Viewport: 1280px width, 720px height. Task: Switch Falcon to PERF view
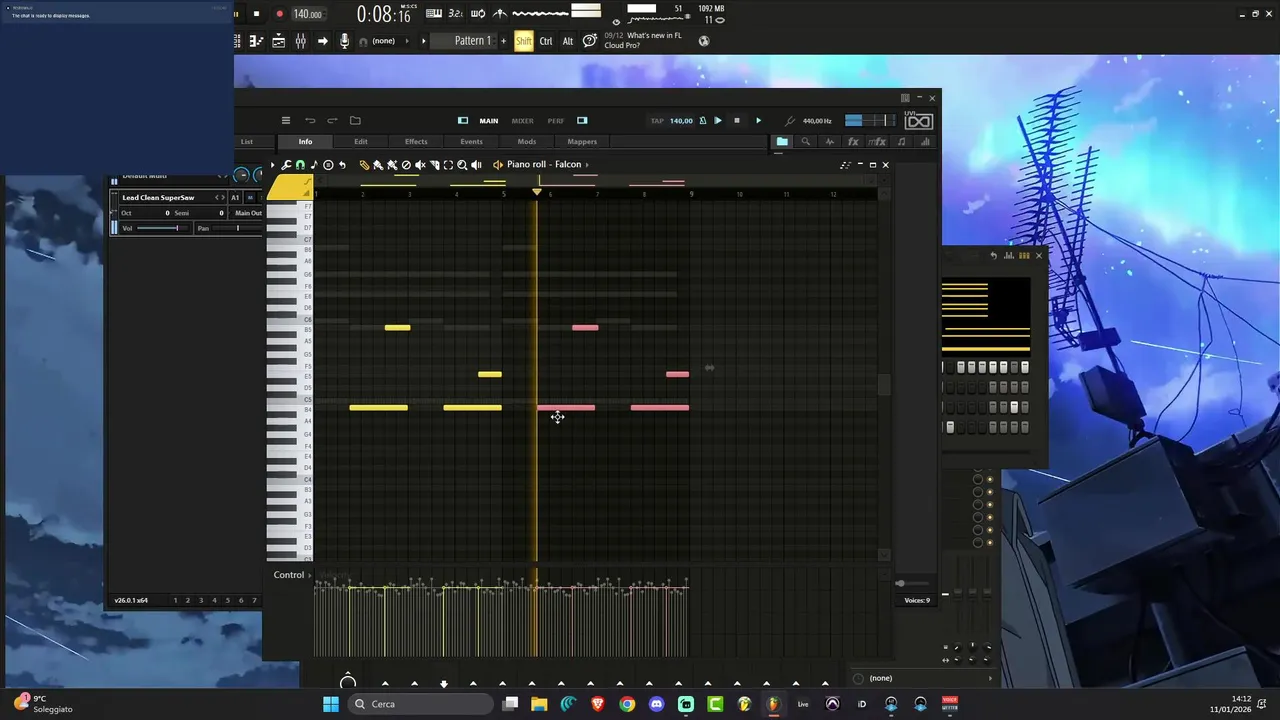point(555,121)
